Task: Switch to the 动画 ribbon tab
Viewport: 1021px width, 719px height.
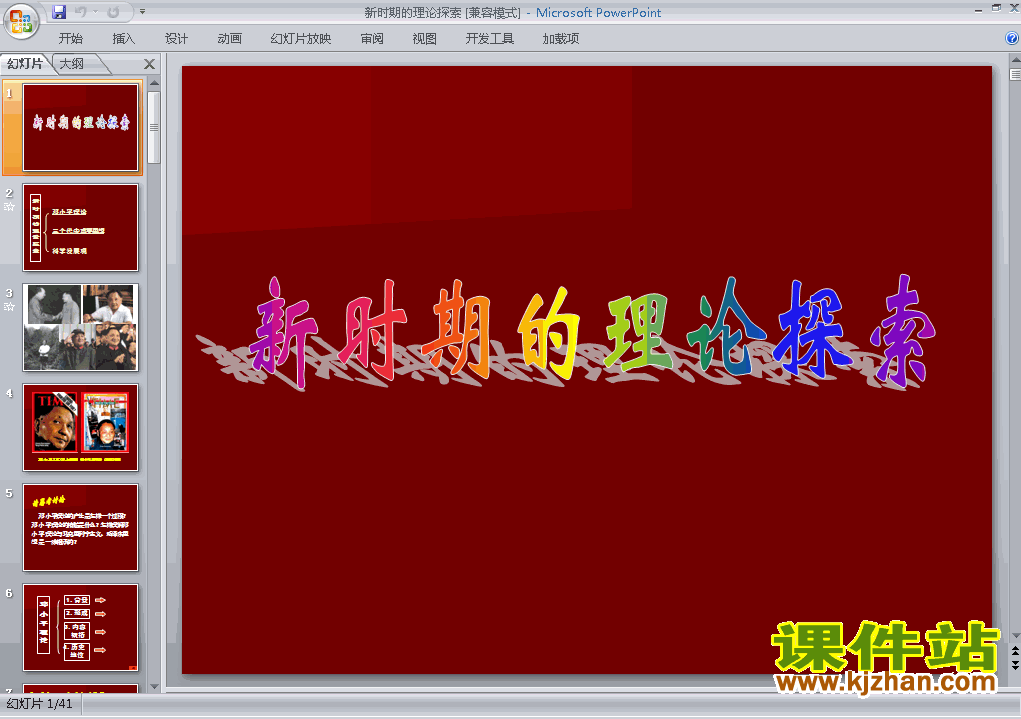Action: click(229, 38)
